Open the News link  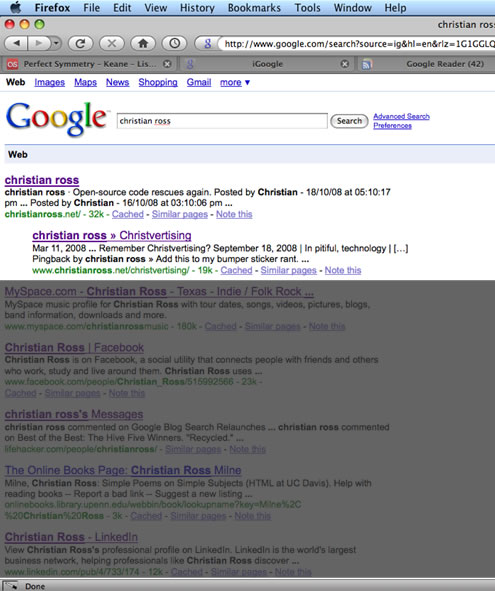click(117, 82)
